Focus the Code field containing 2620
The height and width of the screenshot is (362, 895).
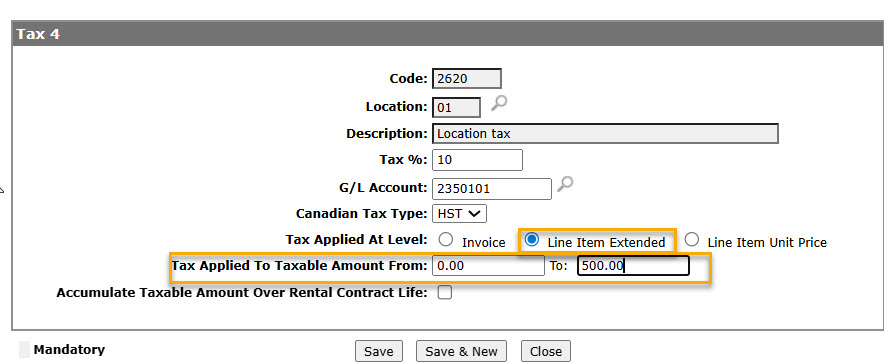[467, 79]
